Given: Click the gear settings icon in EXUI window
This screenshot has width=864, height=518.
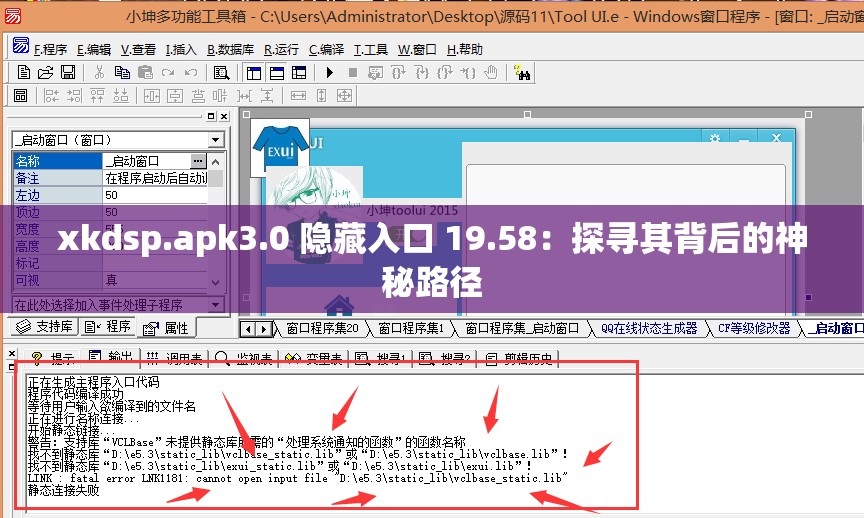Looking at the screenshot, I should (x=715, y=138).
